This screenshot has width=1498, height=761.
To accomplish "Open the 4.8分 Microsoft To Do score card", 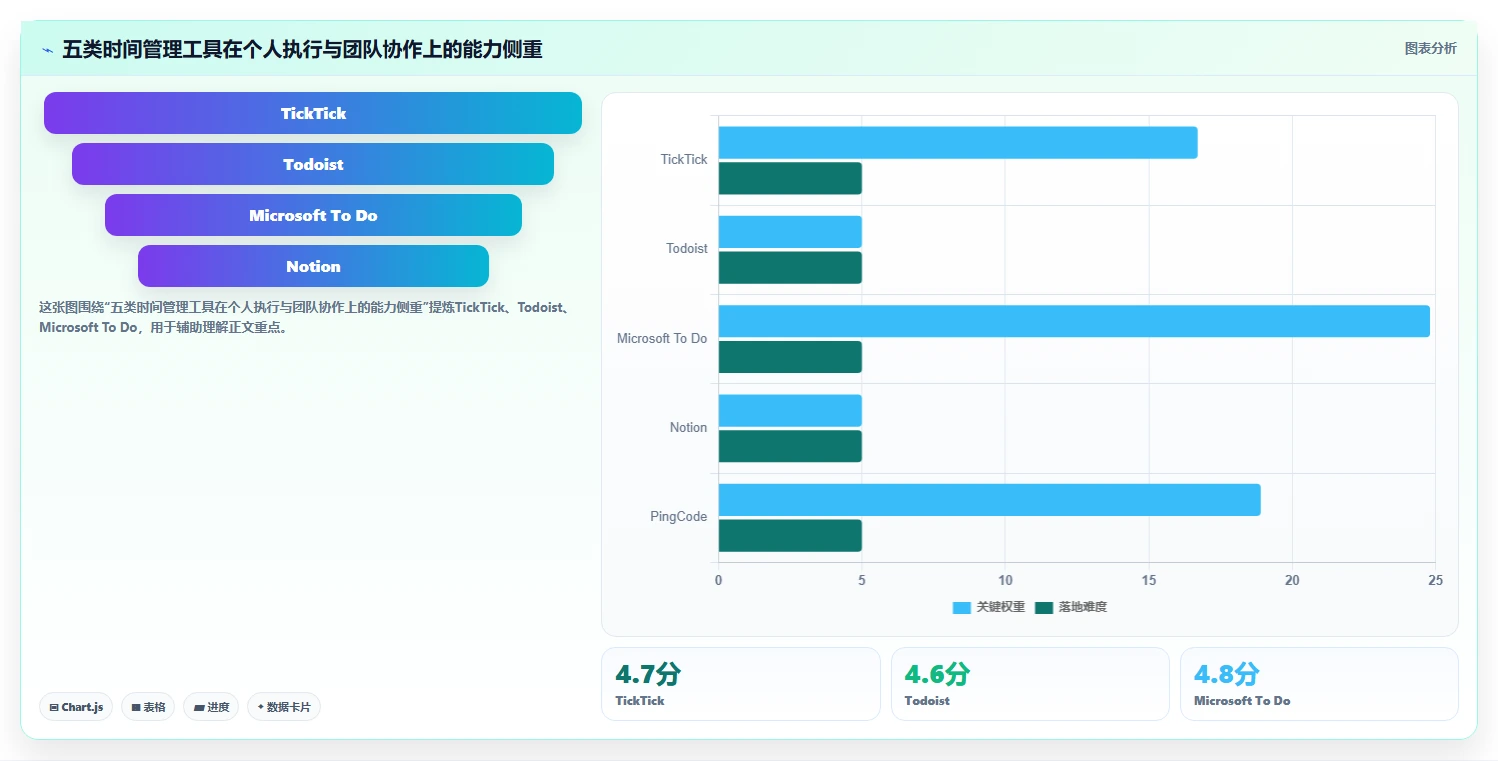I will point(1319,684).
